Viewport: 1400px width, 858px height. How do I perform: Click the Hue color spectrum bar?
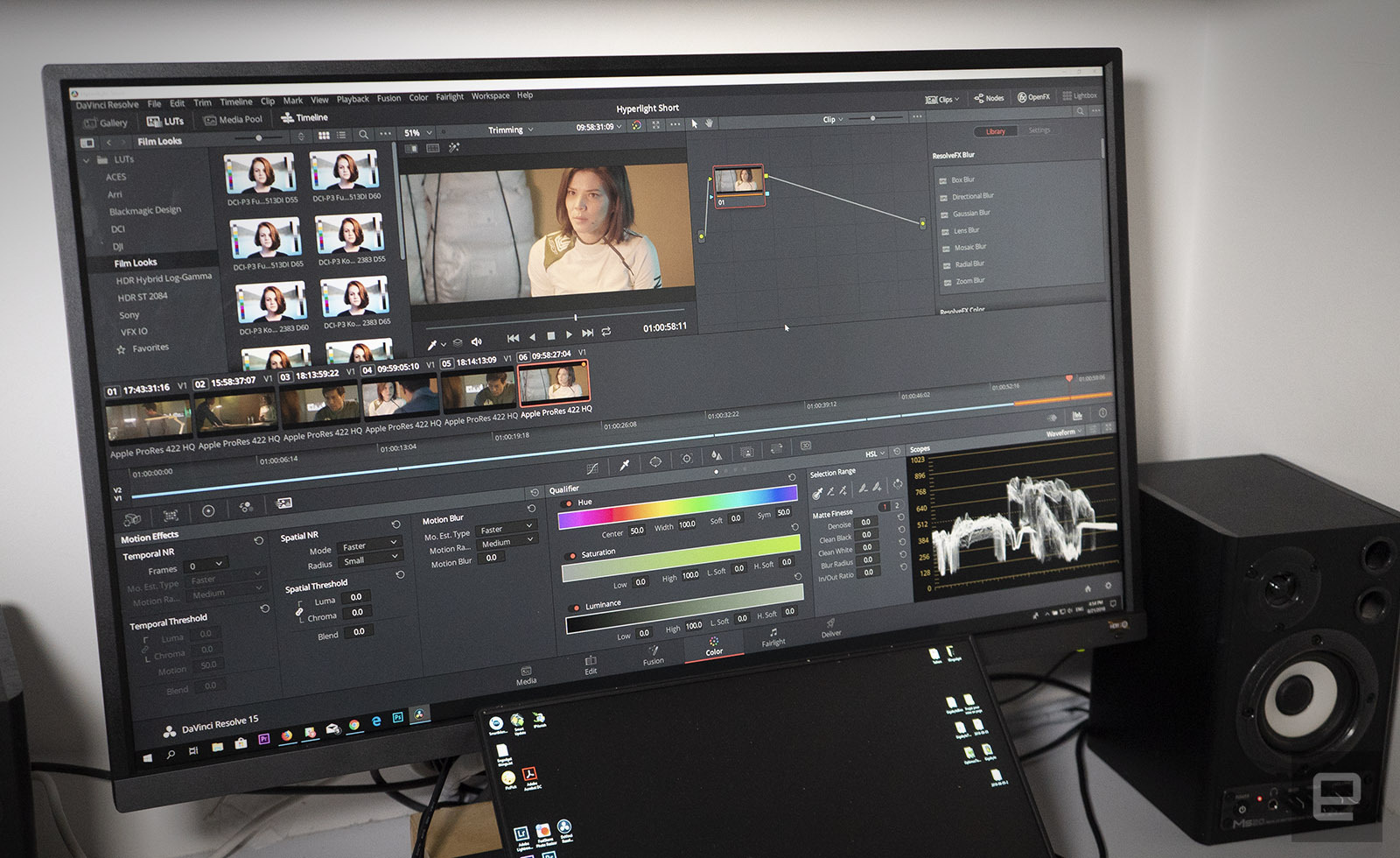678,505
